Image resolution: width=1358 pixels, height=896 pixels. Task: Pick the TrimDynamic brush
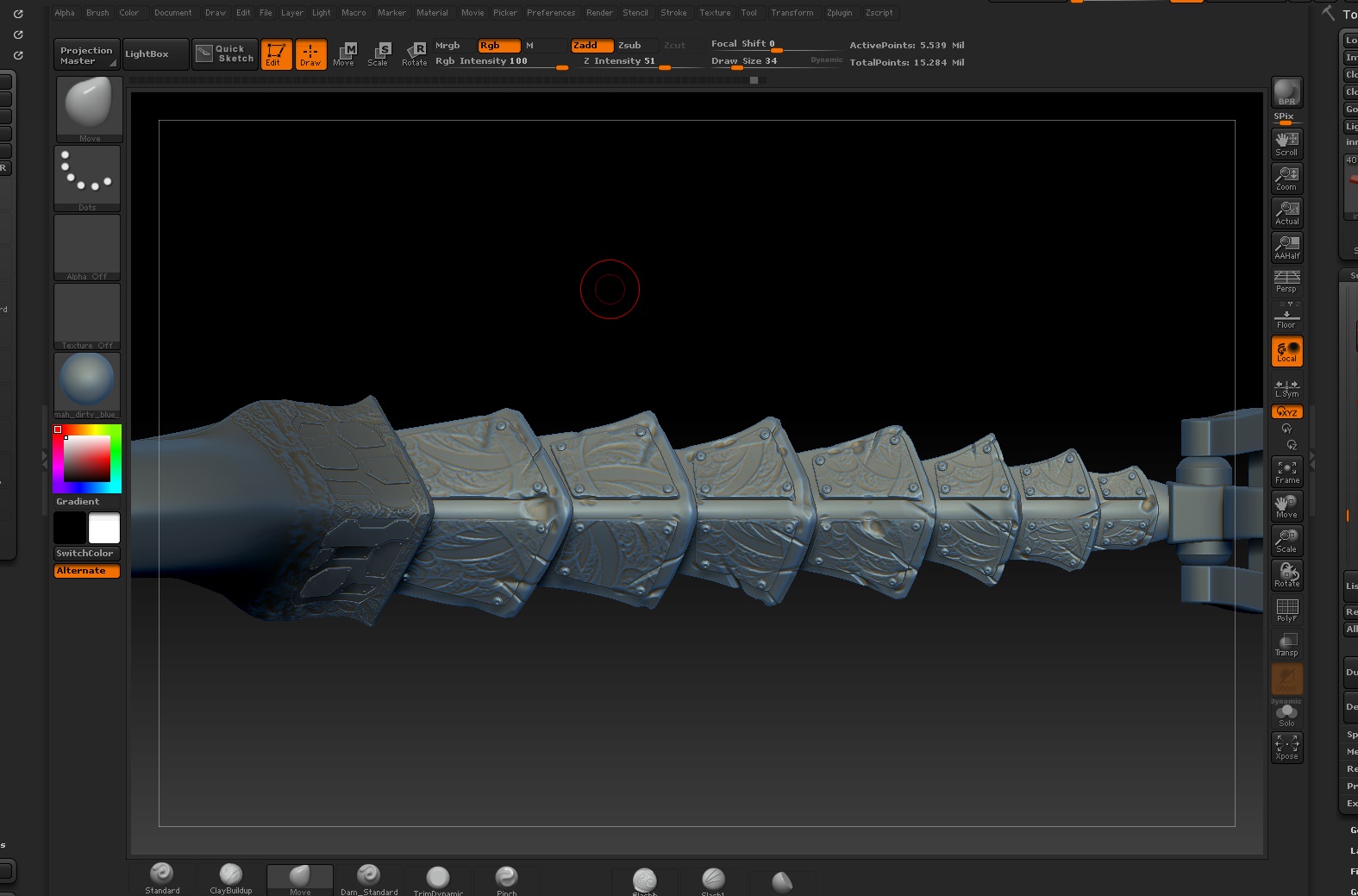(x=438, y=880)
